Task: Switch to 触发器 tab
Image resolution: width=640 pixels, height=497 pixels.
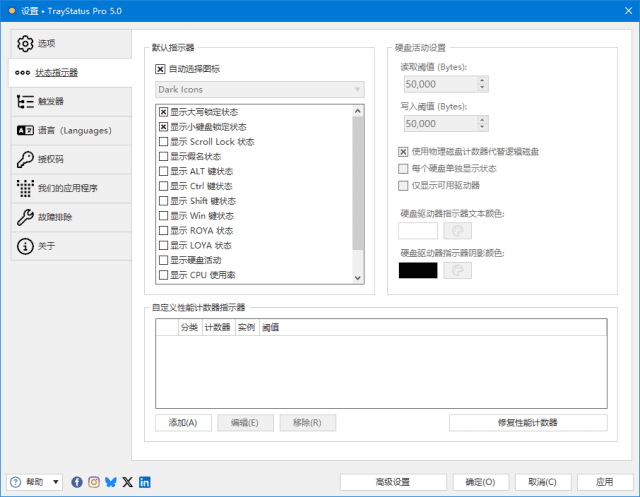Action: (x=71, y=102)
